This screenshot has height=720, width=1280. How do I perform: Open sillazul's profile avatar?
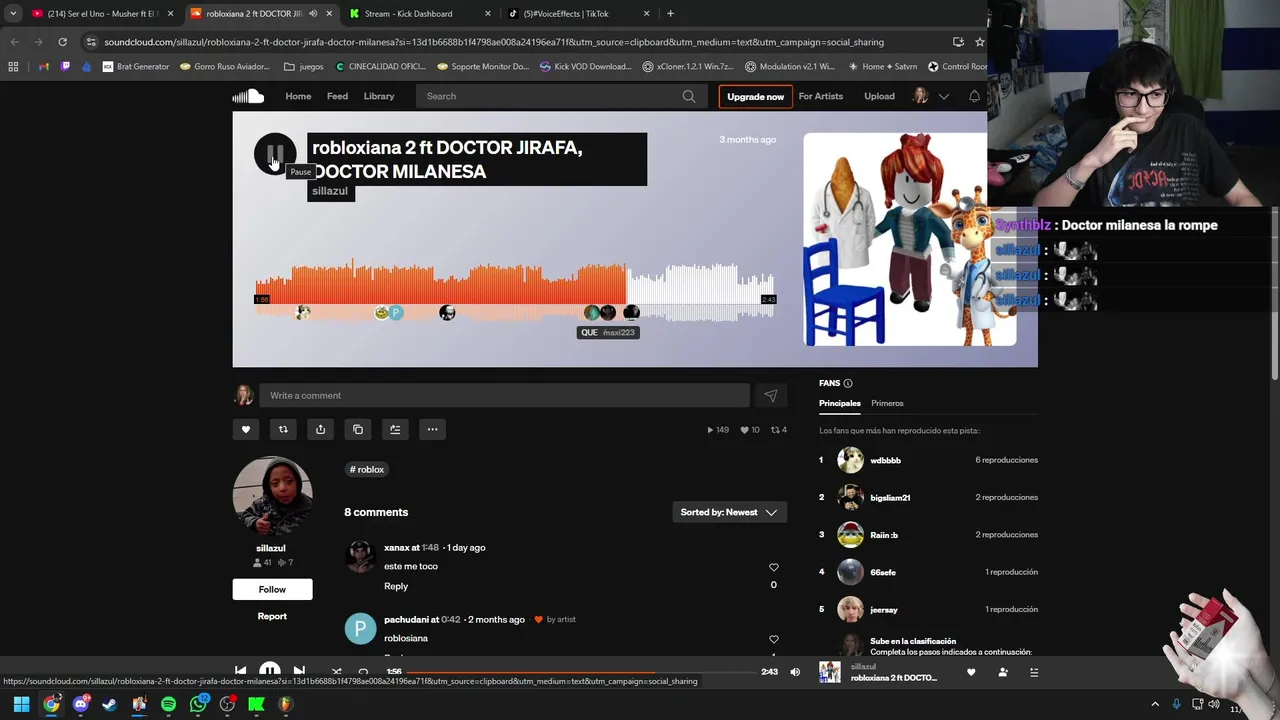point(272,497)
